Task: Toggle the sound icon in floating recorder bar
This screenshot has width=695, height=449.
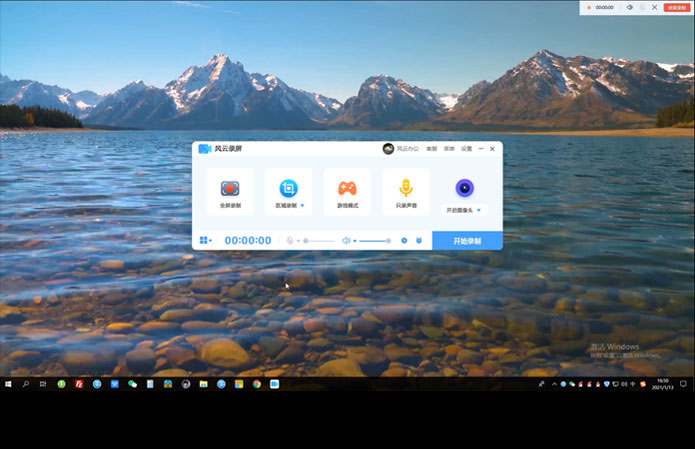Action: 629,8
